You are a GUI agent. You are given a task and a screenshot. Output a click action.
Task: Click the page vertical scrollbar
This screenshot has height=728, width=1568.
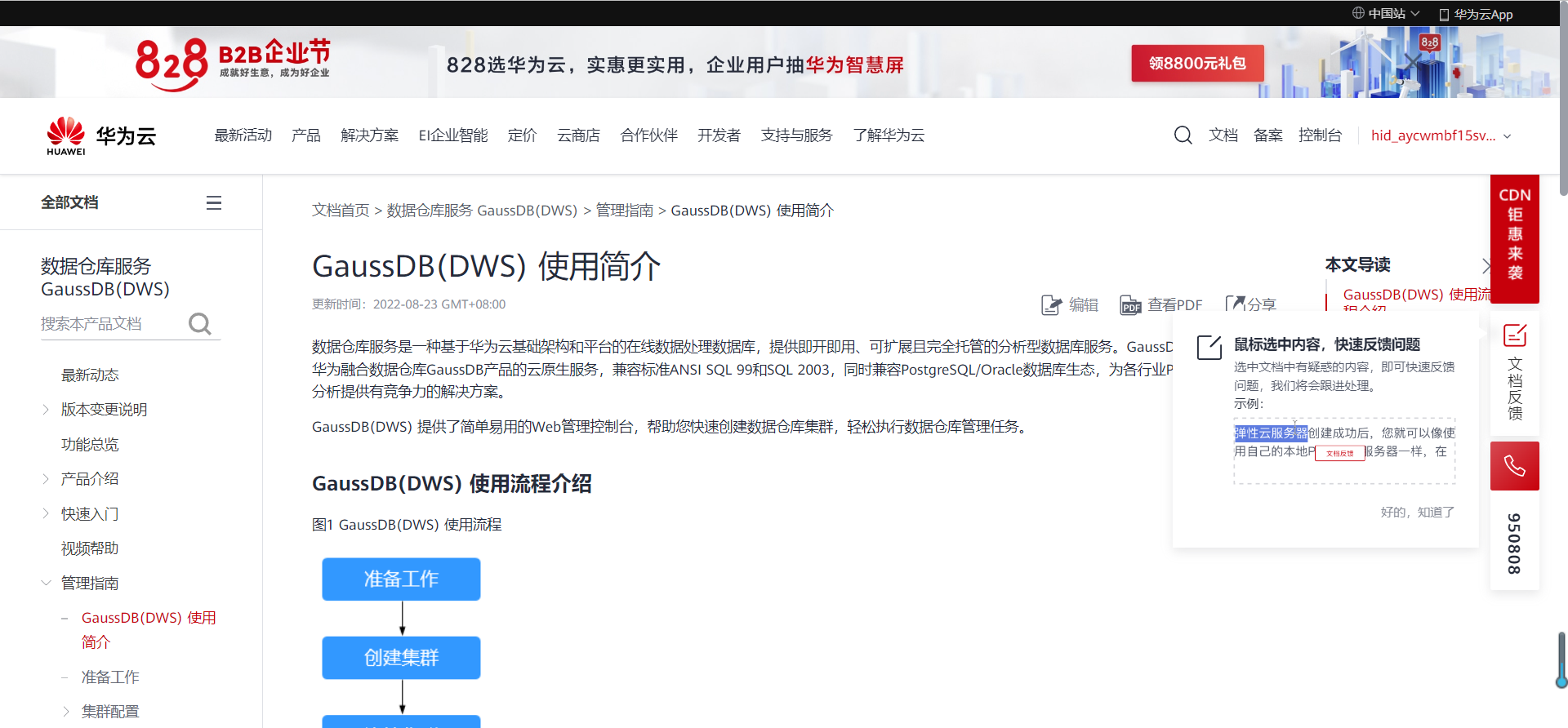click(x=1562, y=98)
